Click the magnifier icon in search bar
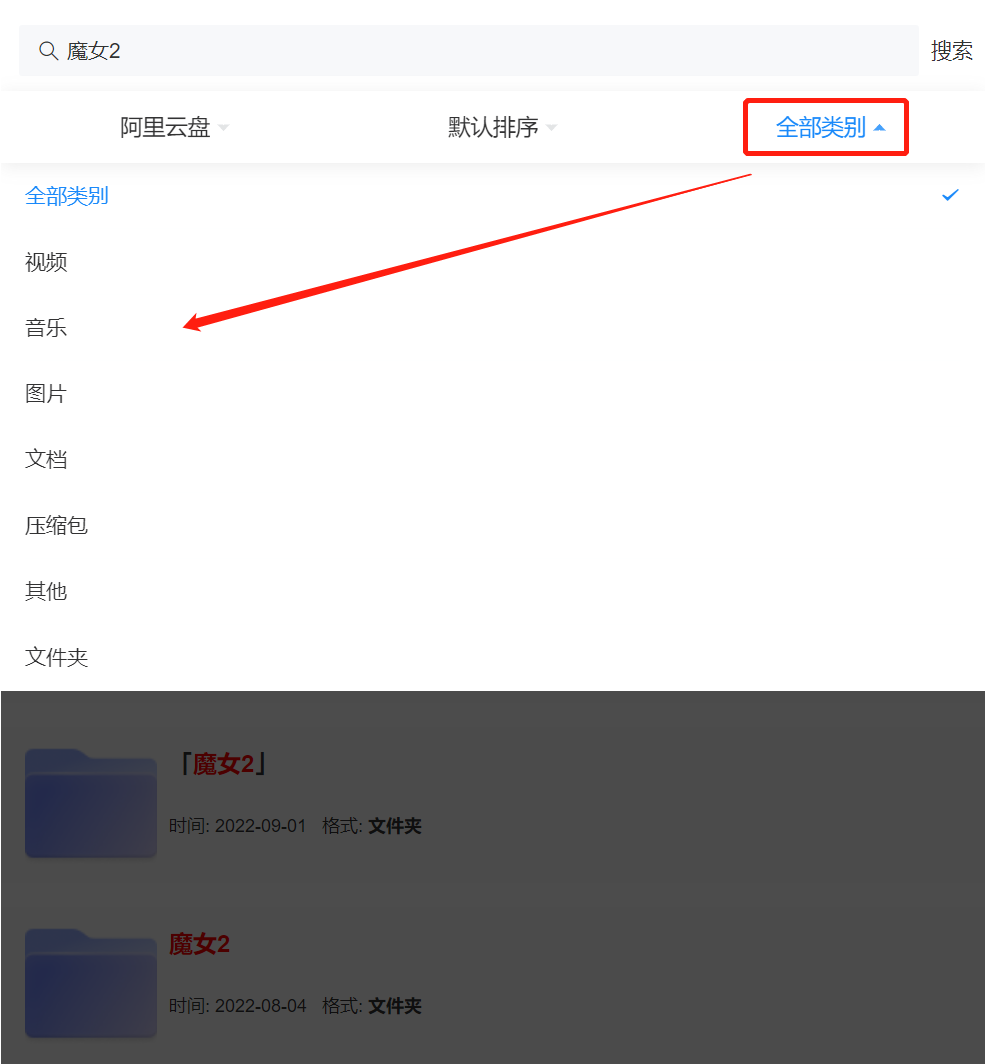This screenshot has width=985, height=1064. 48,51
